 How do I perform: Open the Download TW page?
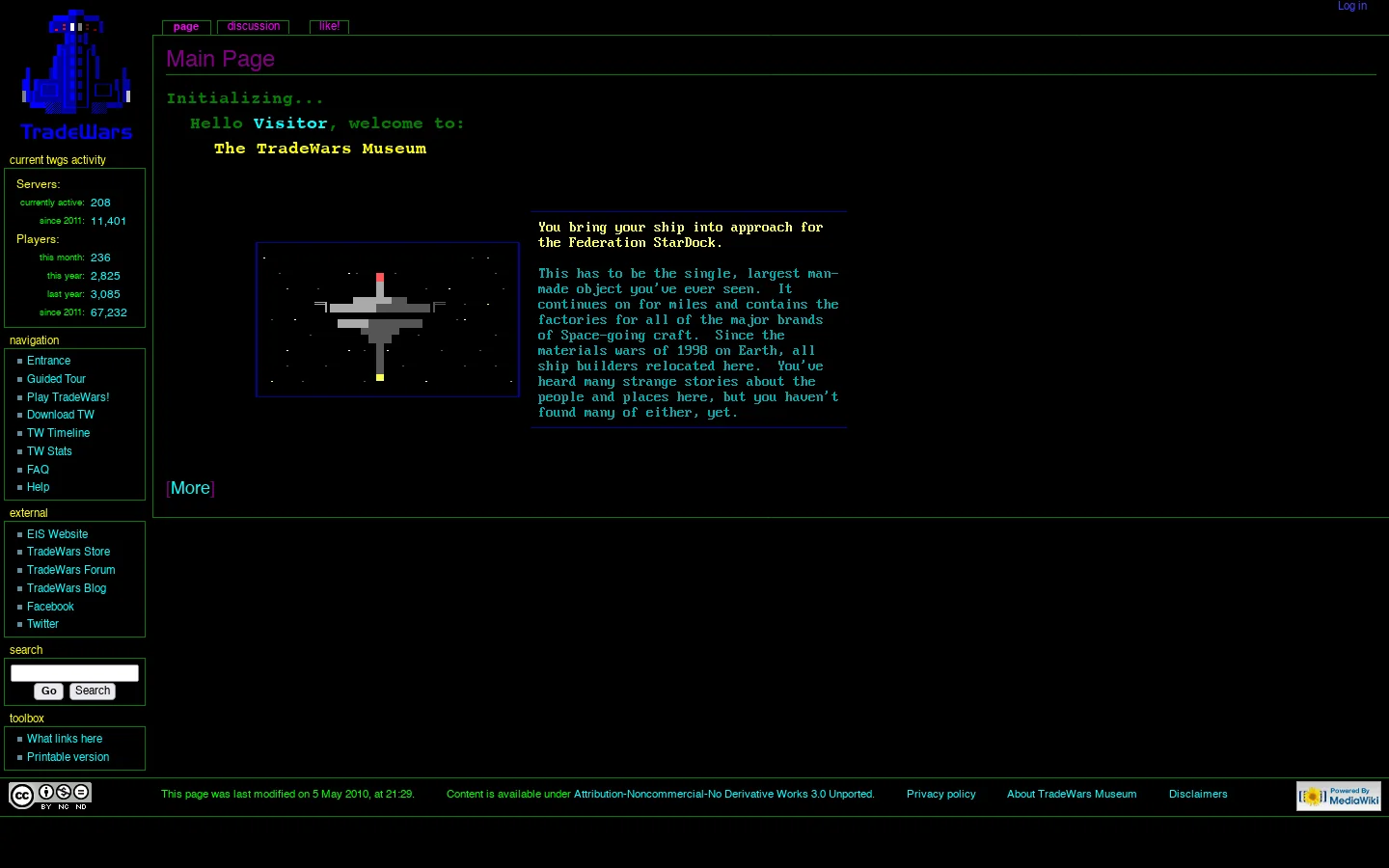[61, 415]
